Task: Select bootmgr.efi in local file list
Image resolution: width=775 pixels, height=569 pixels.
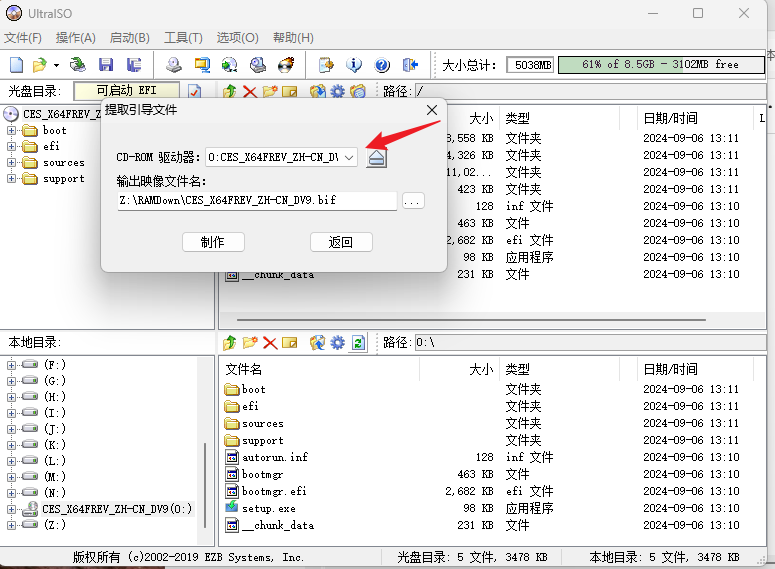Action: tap(274, 491)
